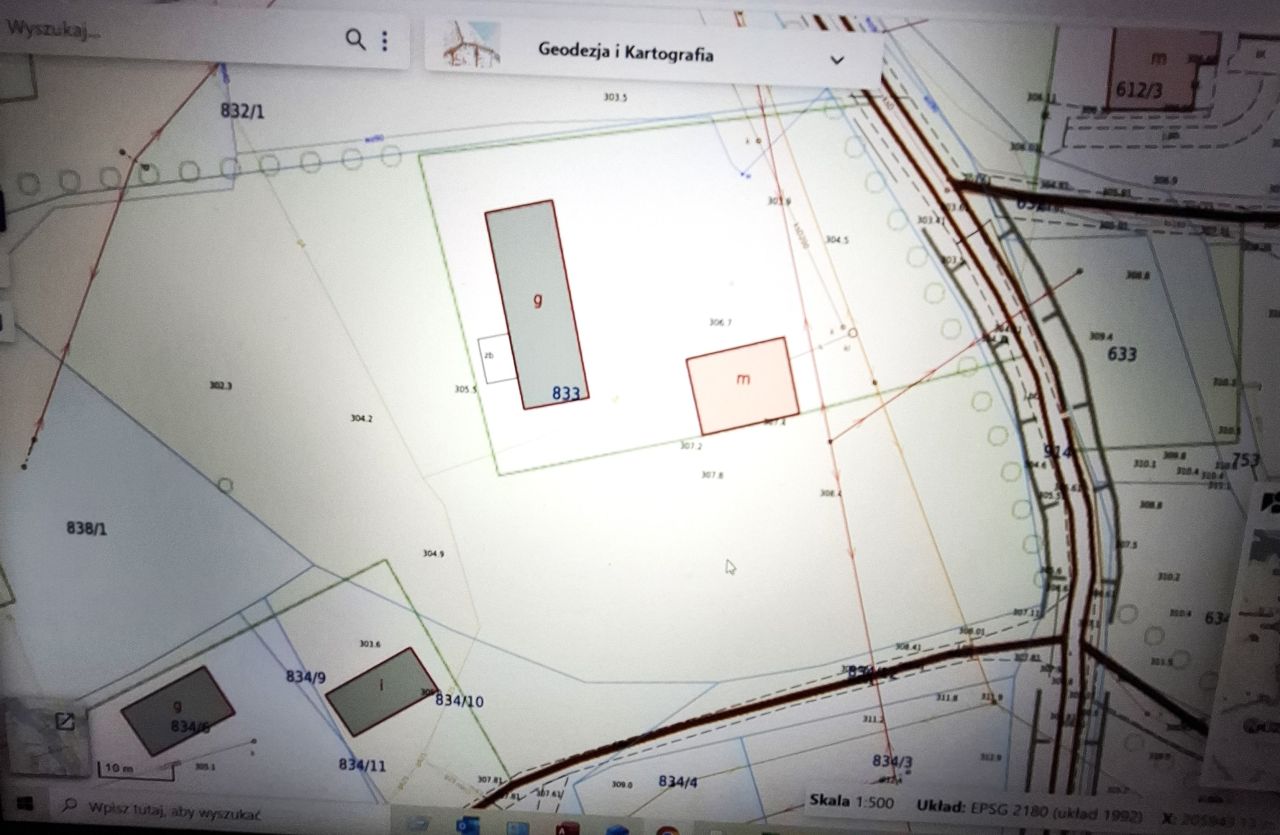Screen dimensions: 1280x835
Task: Click the Windows Start button
Action: 24,804
